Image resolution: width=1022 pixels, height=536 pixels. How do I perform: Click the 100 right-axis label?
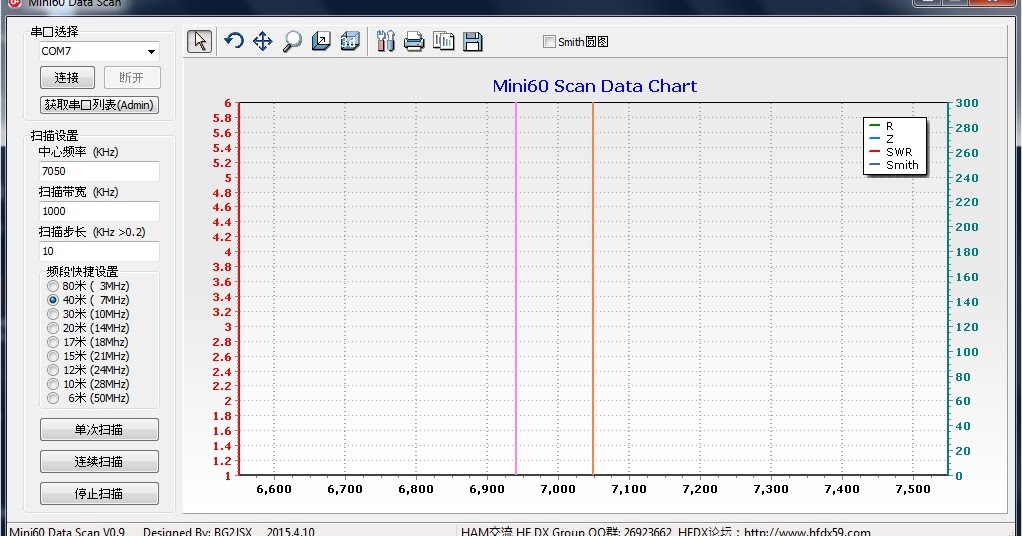(x=967, y=352)
